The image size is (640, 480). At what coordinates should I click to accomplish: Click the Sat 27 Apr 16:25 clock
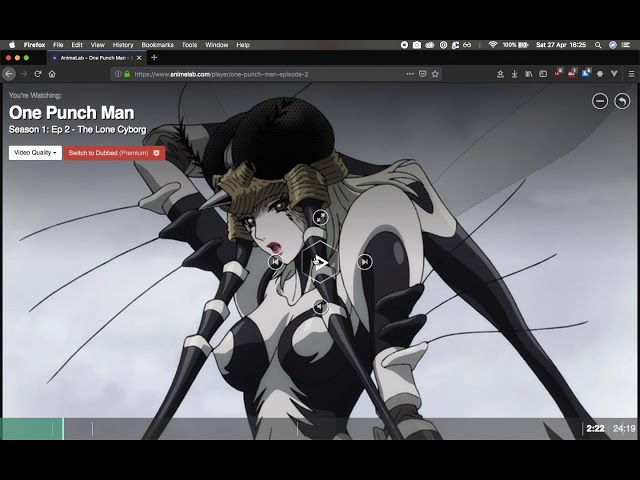click(x=561, y=45)
